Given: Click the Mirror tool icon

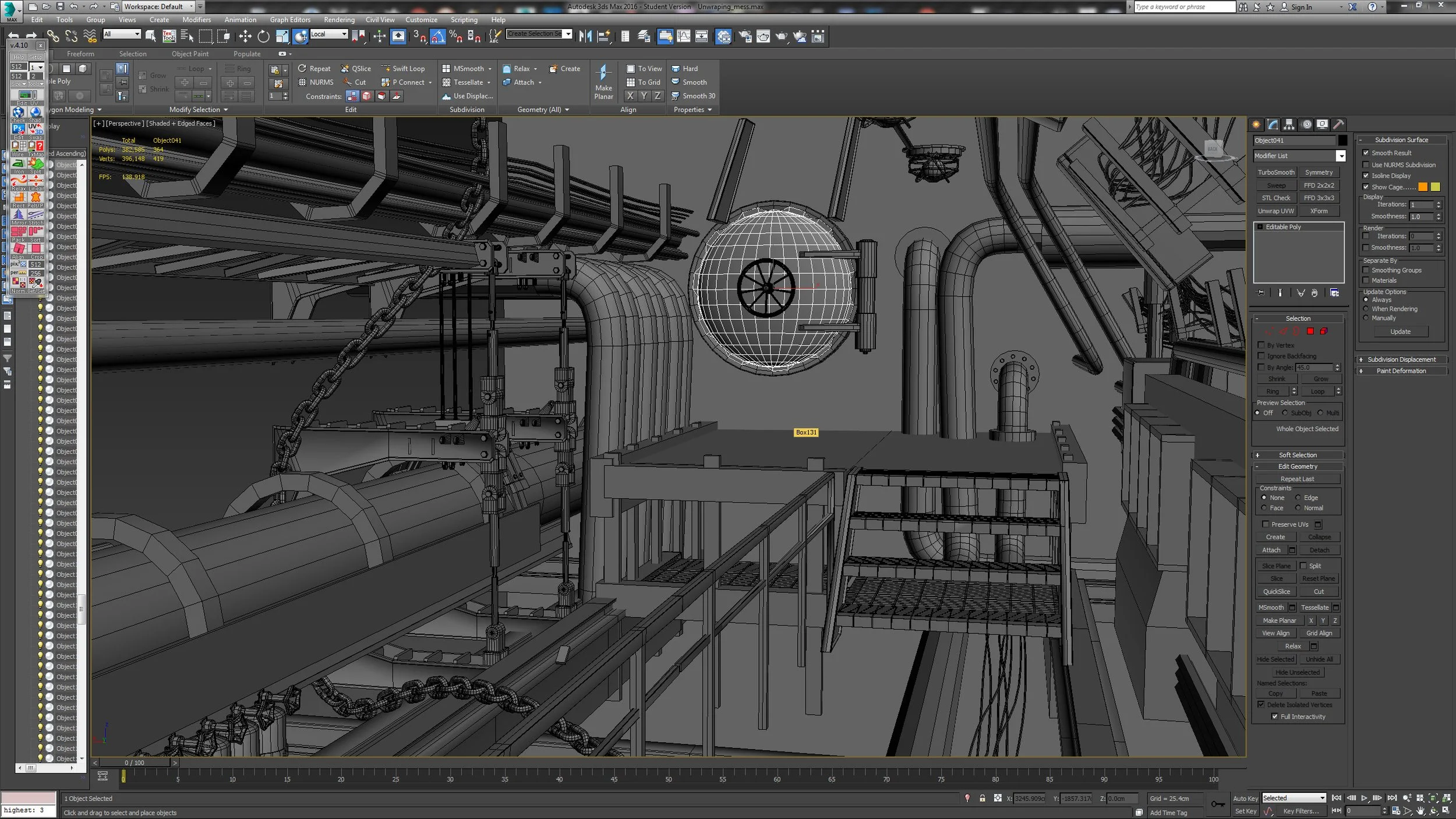Looking at the screenshot, I should (x=585, y=37).
